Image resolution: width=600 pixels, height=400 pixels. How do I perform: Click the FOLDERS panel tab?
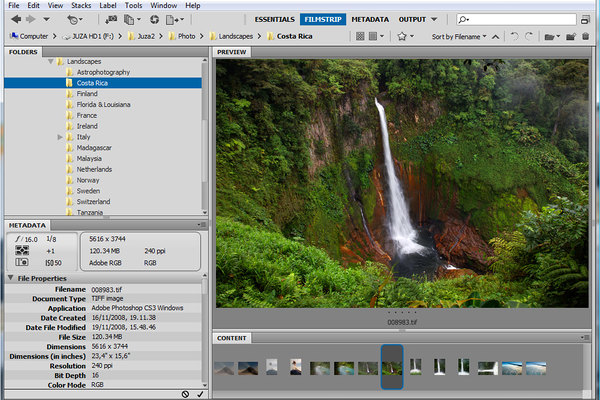coord(23,52)
